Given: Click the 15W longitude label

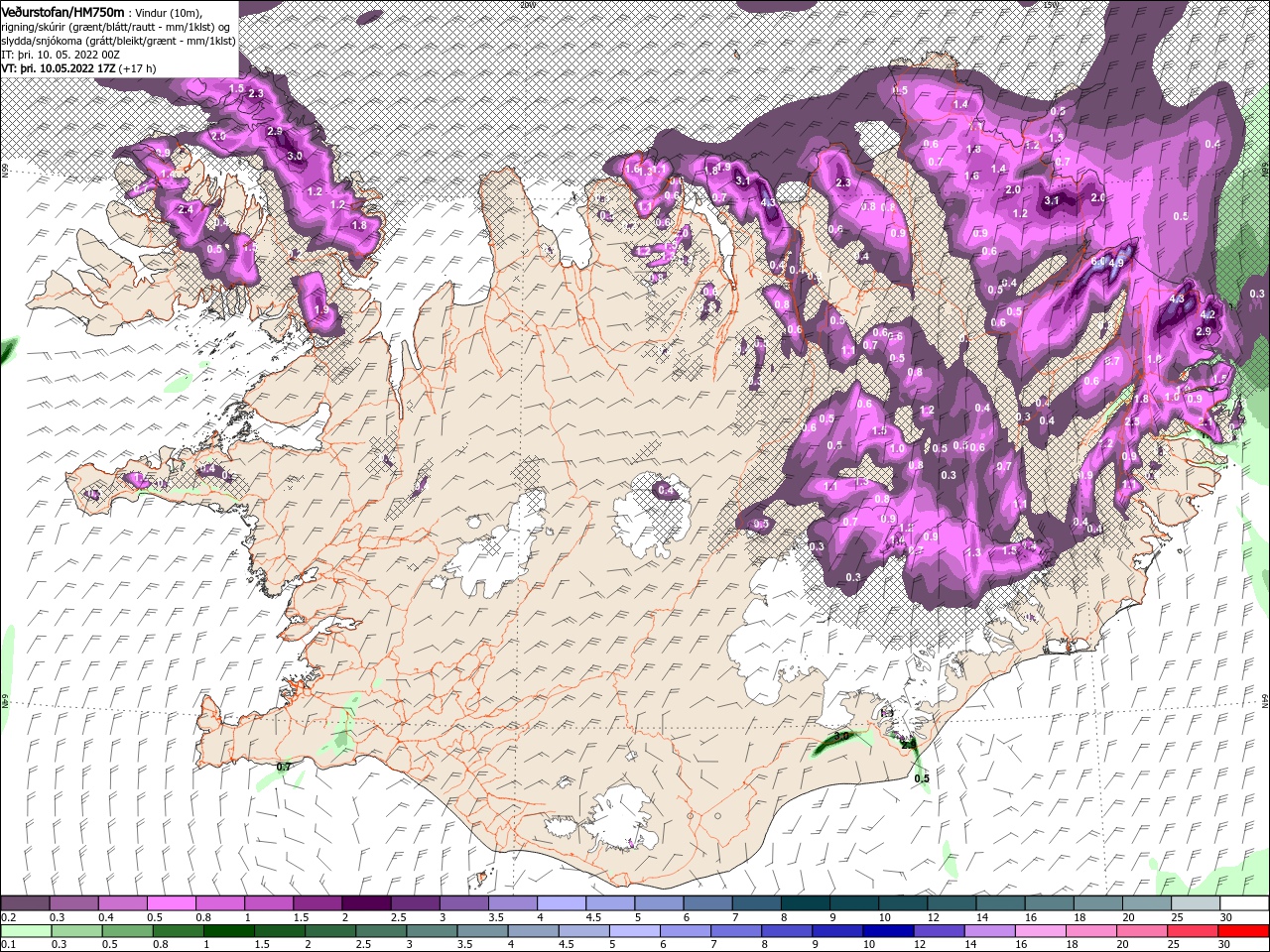Looking at the screenshot, I should [x=1051, y=4].
